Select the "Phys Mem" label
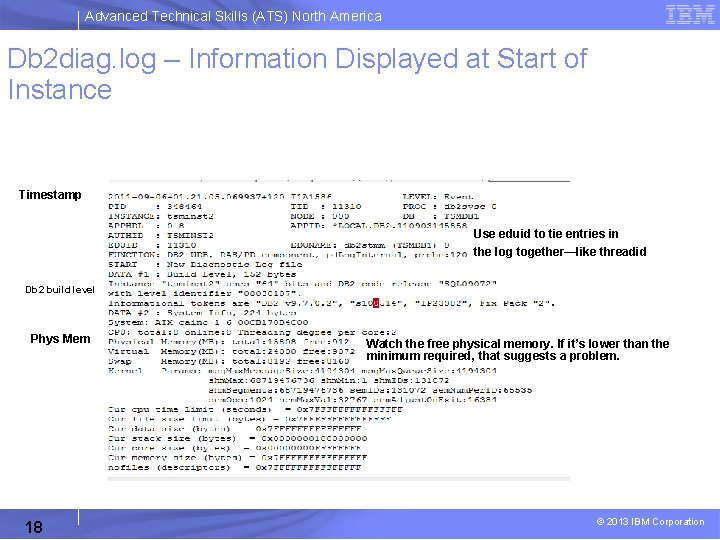The width and height of the screenshot is (720, 540). tap(60, 339)
